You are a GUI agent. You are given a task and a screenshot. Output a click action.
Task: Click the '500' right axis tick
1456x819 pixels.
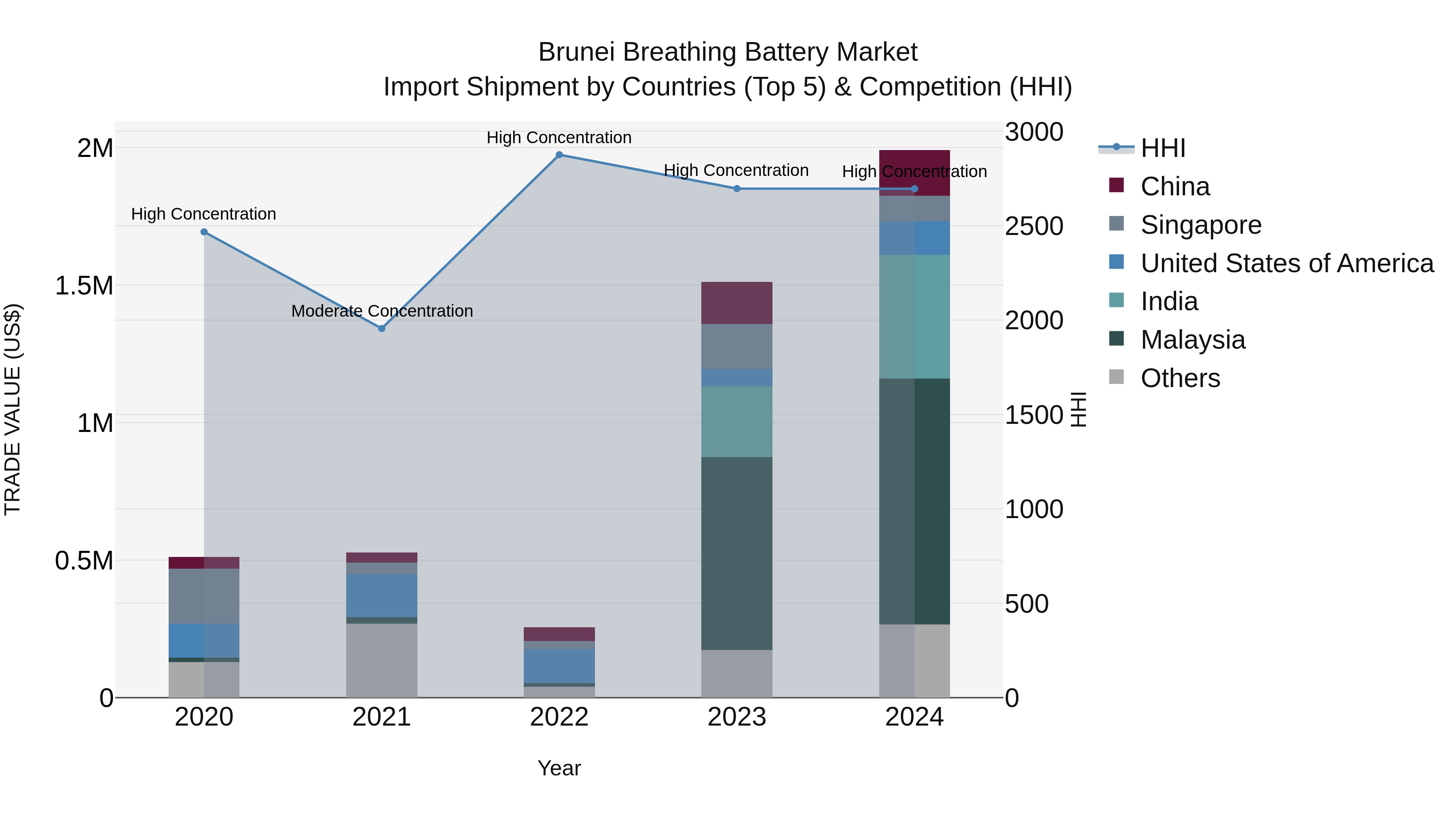pos(1027,604)
